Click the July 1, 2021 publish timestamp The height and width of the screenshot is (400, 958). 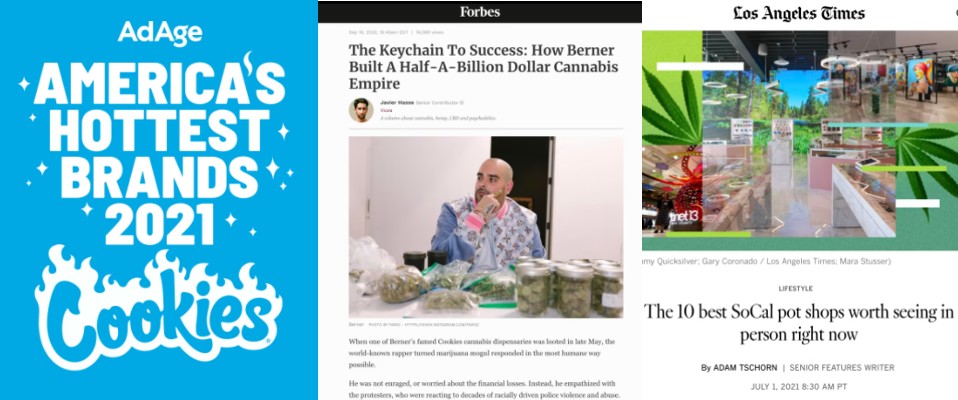coord(799,387)
